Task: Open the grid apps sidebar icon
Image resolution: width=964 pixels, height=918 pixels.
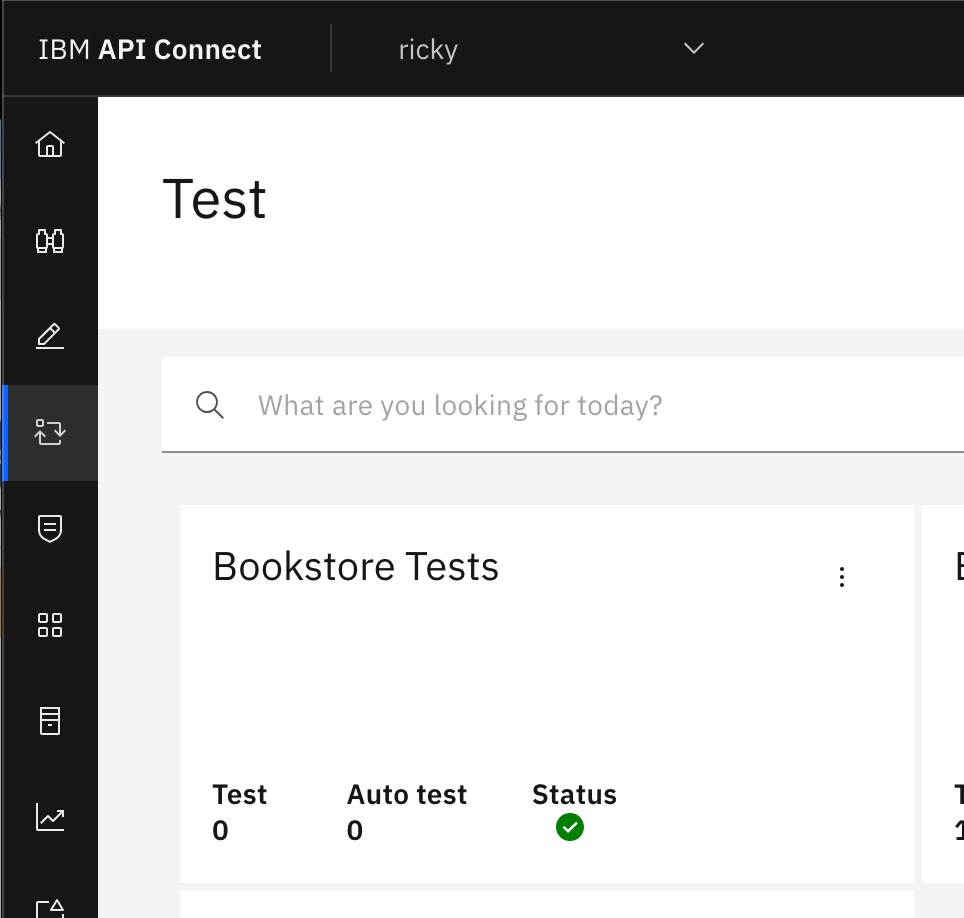Action: (50, 625)
